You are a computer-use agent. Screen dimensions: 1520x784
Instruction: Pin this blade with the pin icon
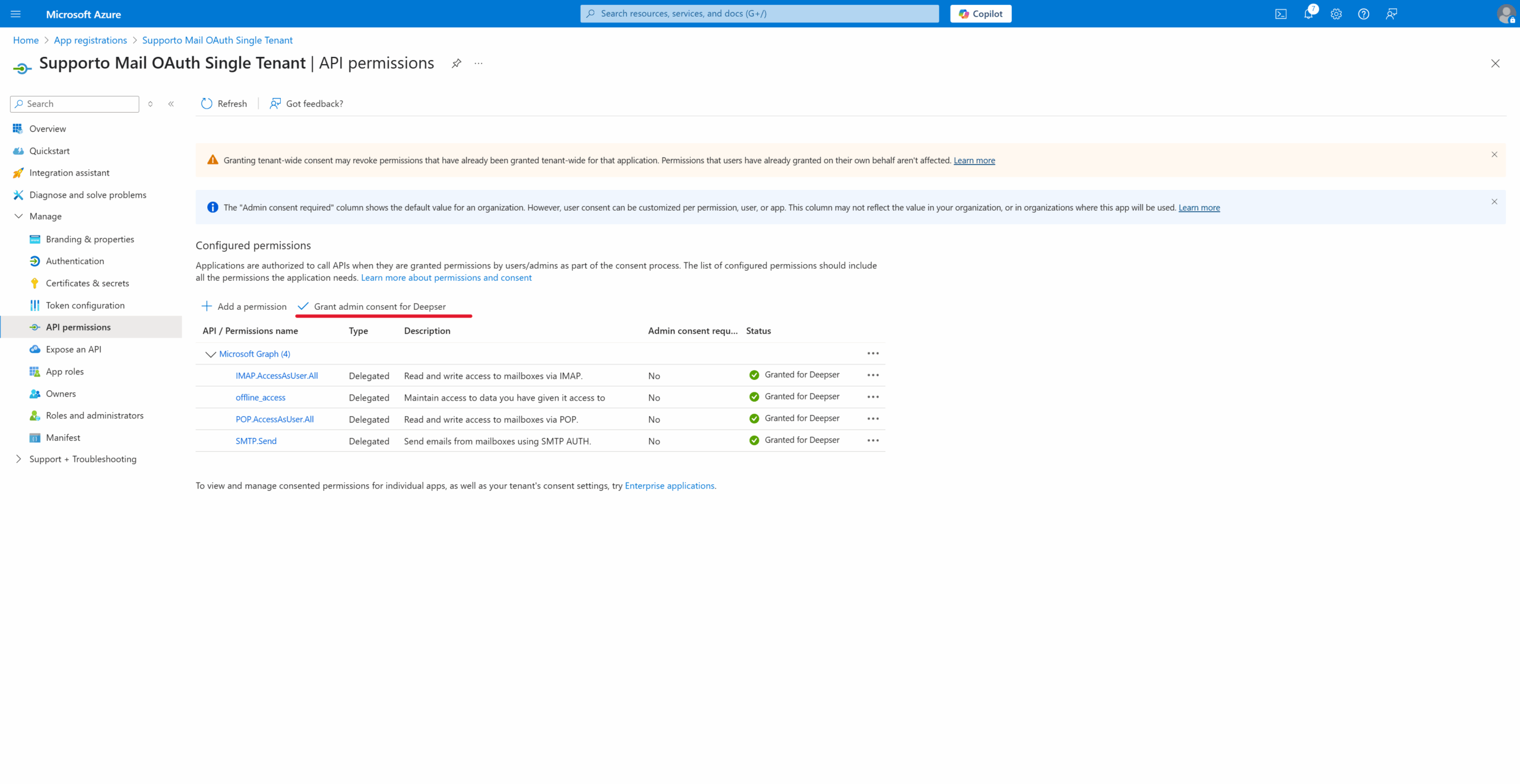456,63
